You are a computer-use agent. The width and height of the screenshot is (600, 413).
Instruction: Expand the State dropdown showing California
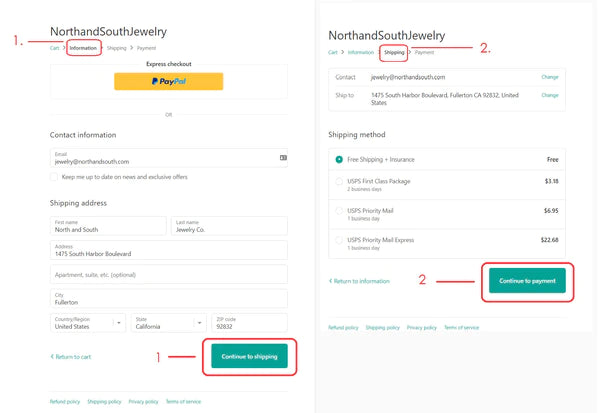(168, 323)
